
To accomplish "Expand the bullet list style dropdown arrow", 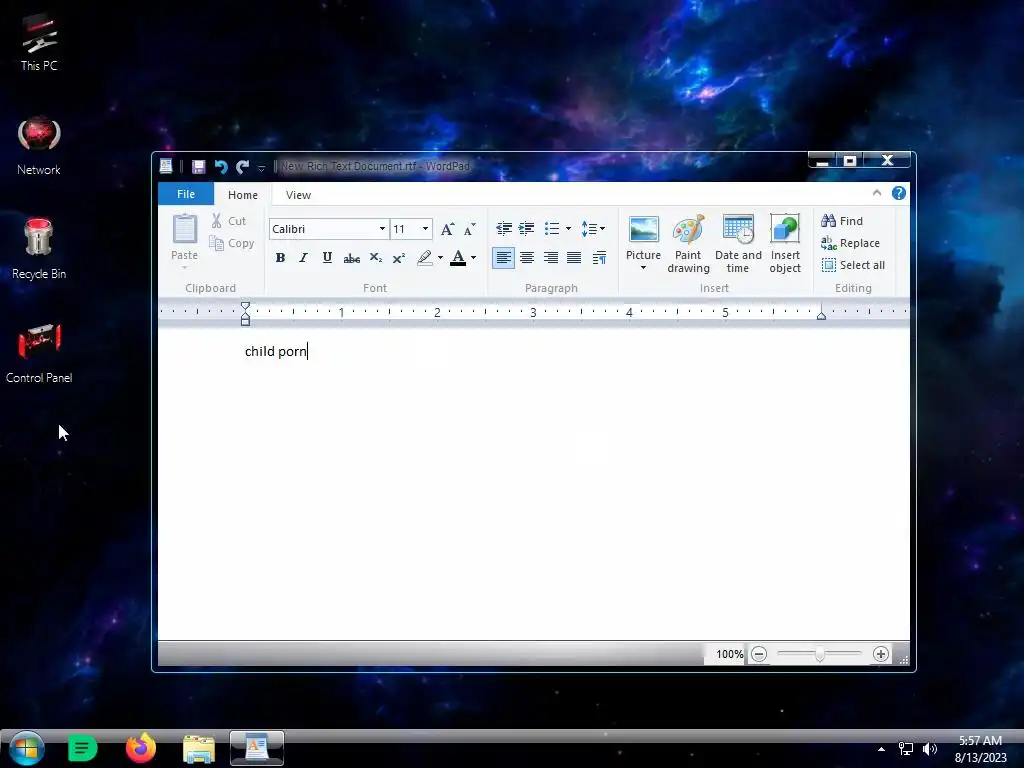I will pyautogui.click(x=568, y=229).
